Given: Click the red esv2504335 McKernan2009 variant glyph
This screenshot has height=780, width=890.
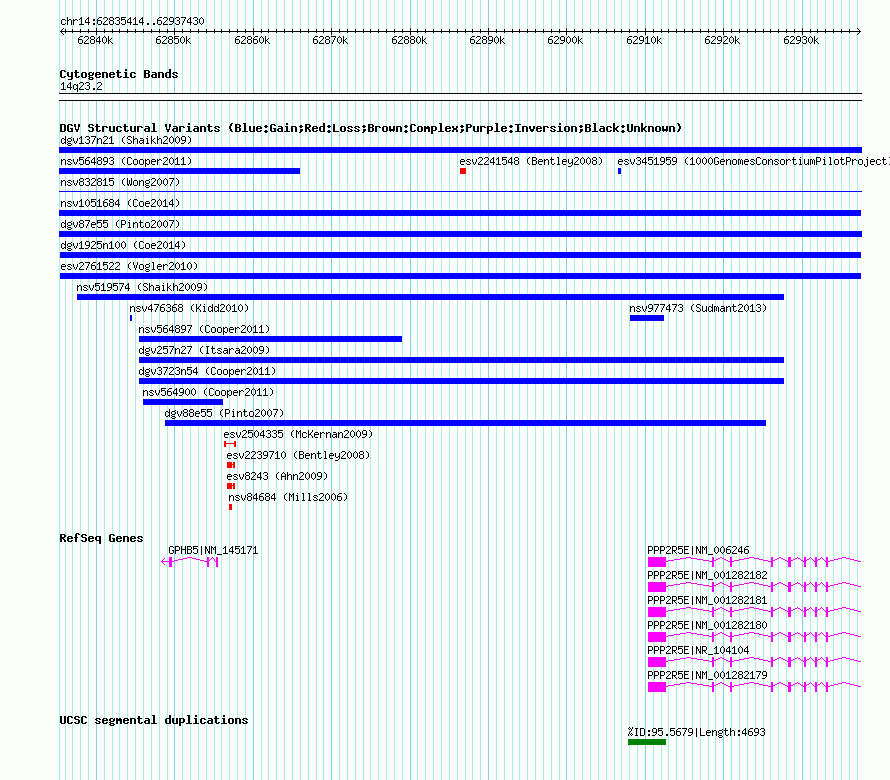Looking at the screenshot, I should [230, 444].
